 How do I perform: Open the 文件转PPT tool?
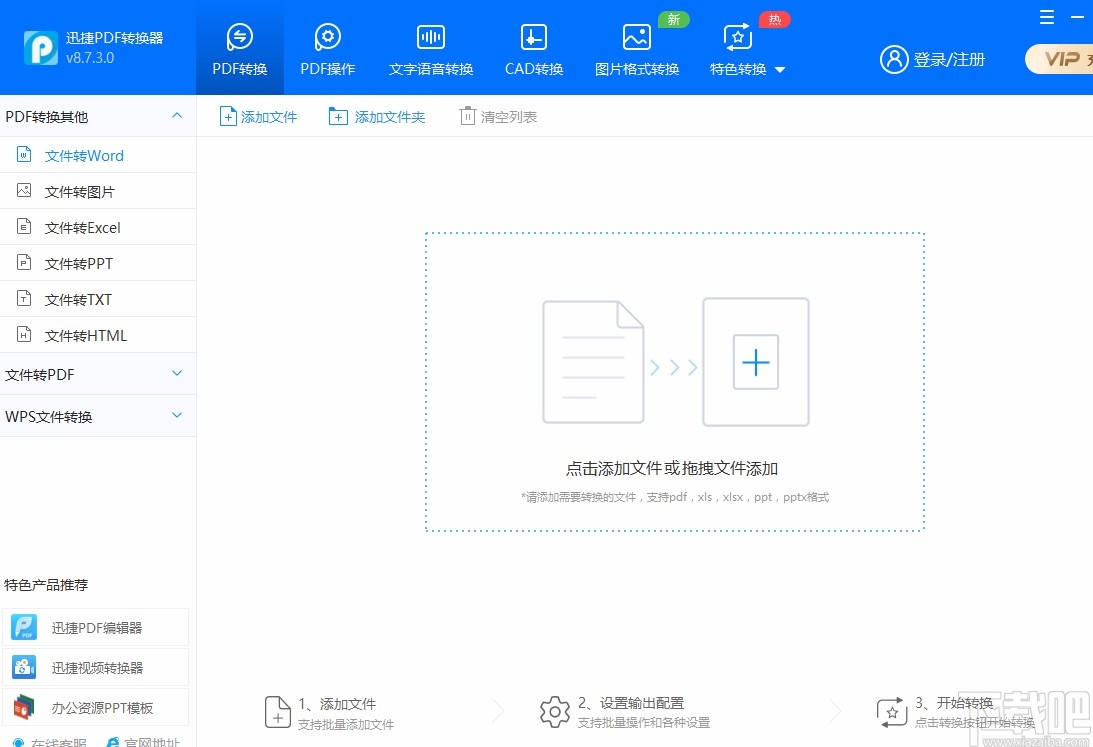click(83, 262)
